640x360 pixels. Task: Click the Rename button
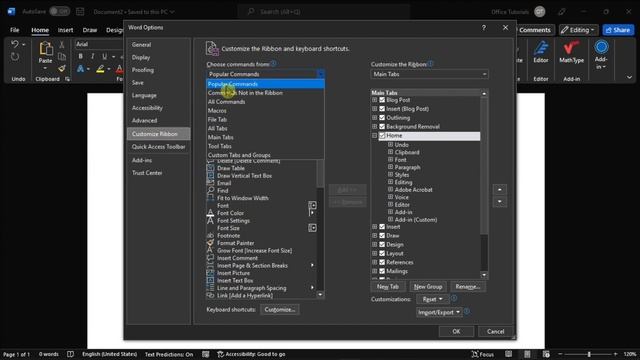click(x=468, y=287)
